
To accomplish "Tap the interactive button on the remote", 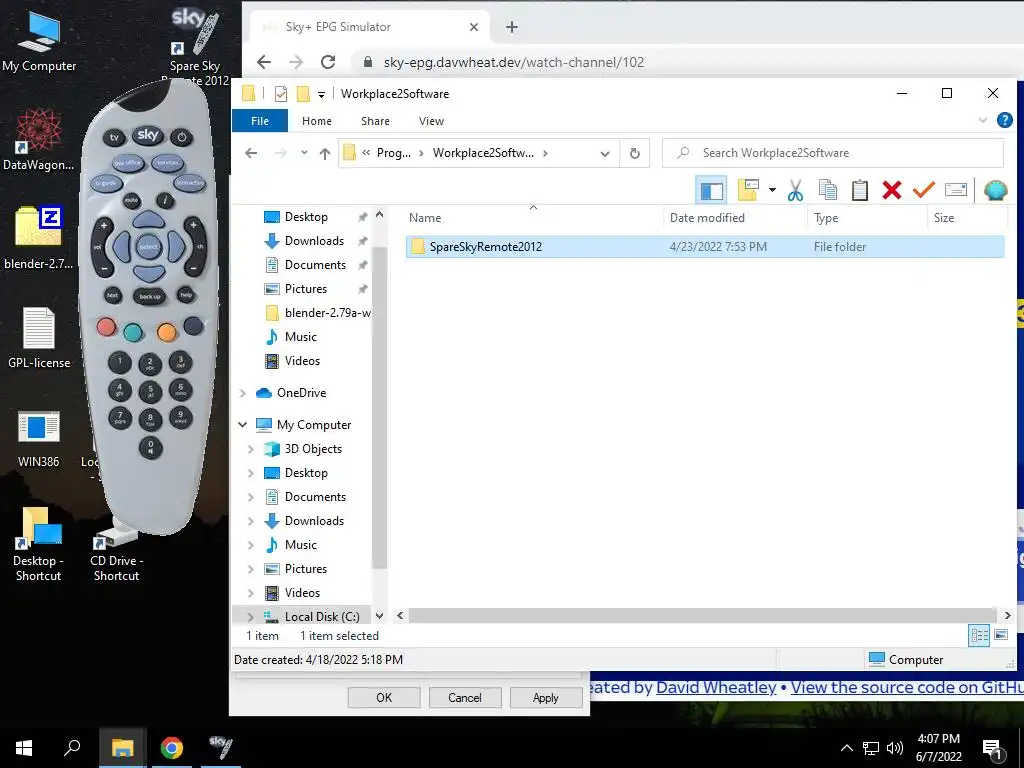I will tap(189, 183).
